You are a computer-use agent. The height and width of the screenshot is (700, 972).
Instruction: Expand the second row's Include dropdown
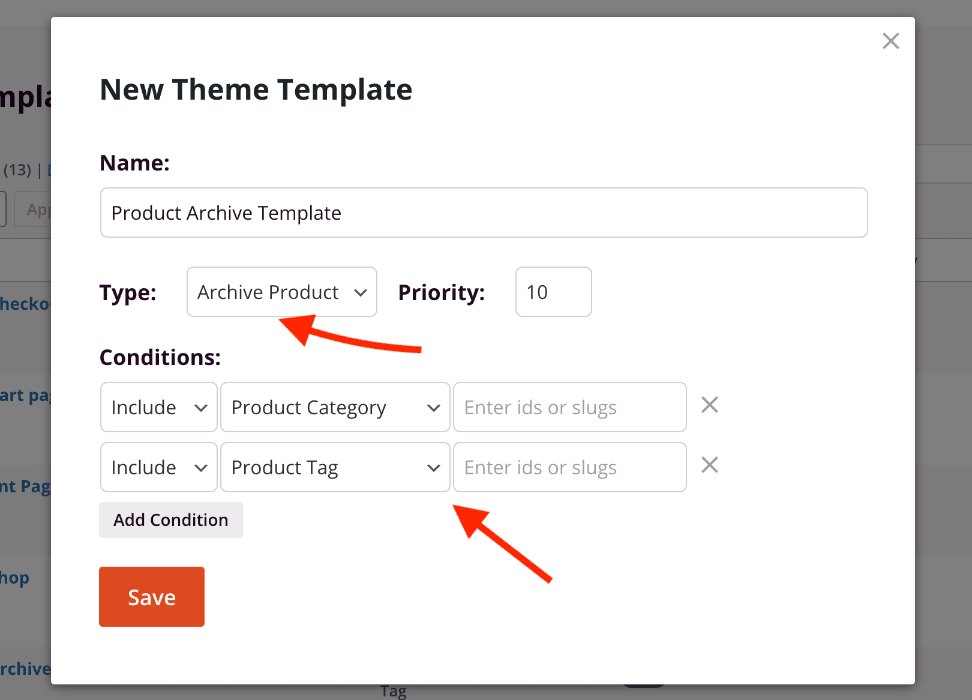point(158,468)
